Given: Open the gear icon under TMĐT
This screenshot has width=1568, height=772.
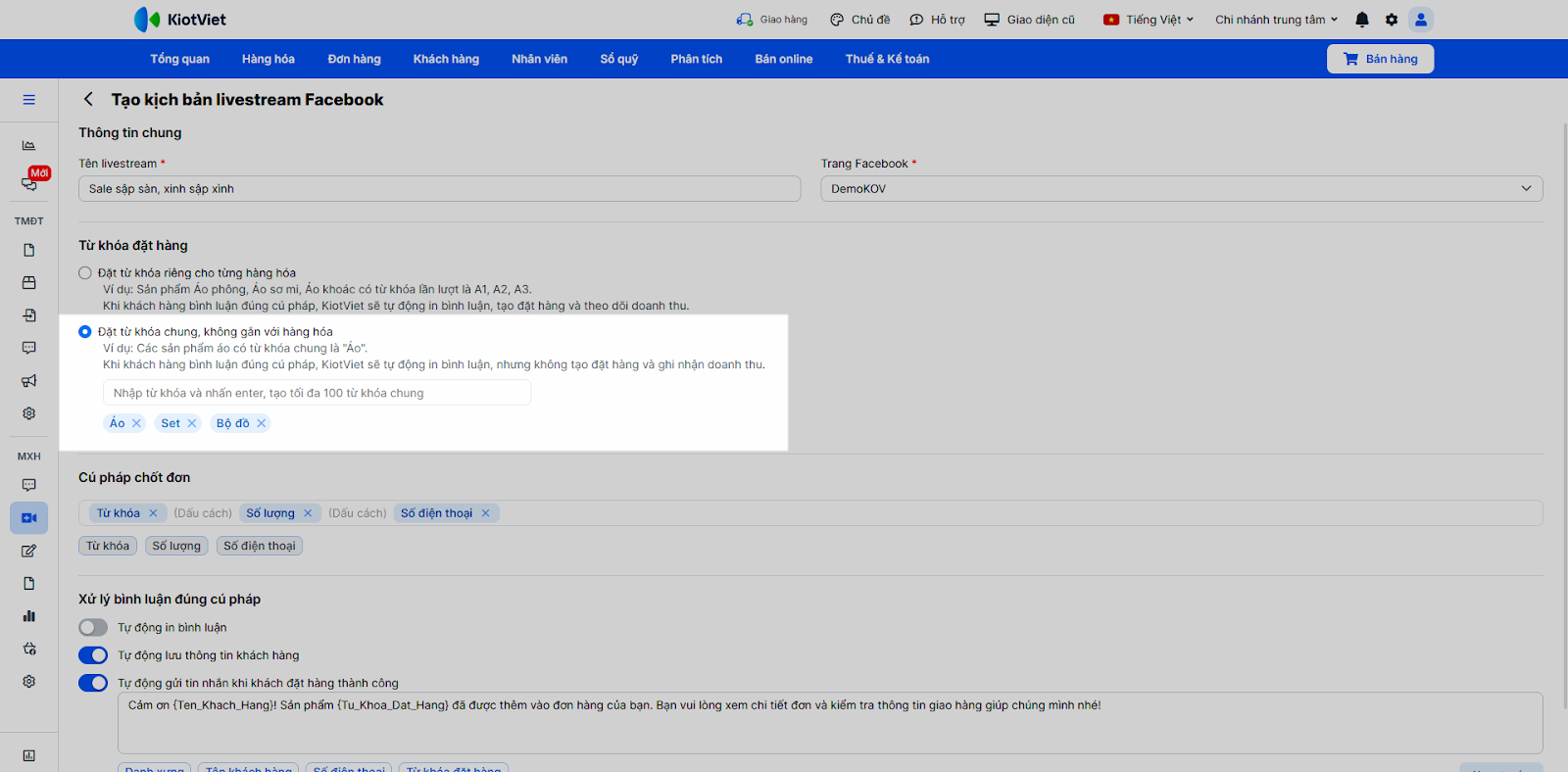Looking at the screenshot, I should (x=29, y=413).
